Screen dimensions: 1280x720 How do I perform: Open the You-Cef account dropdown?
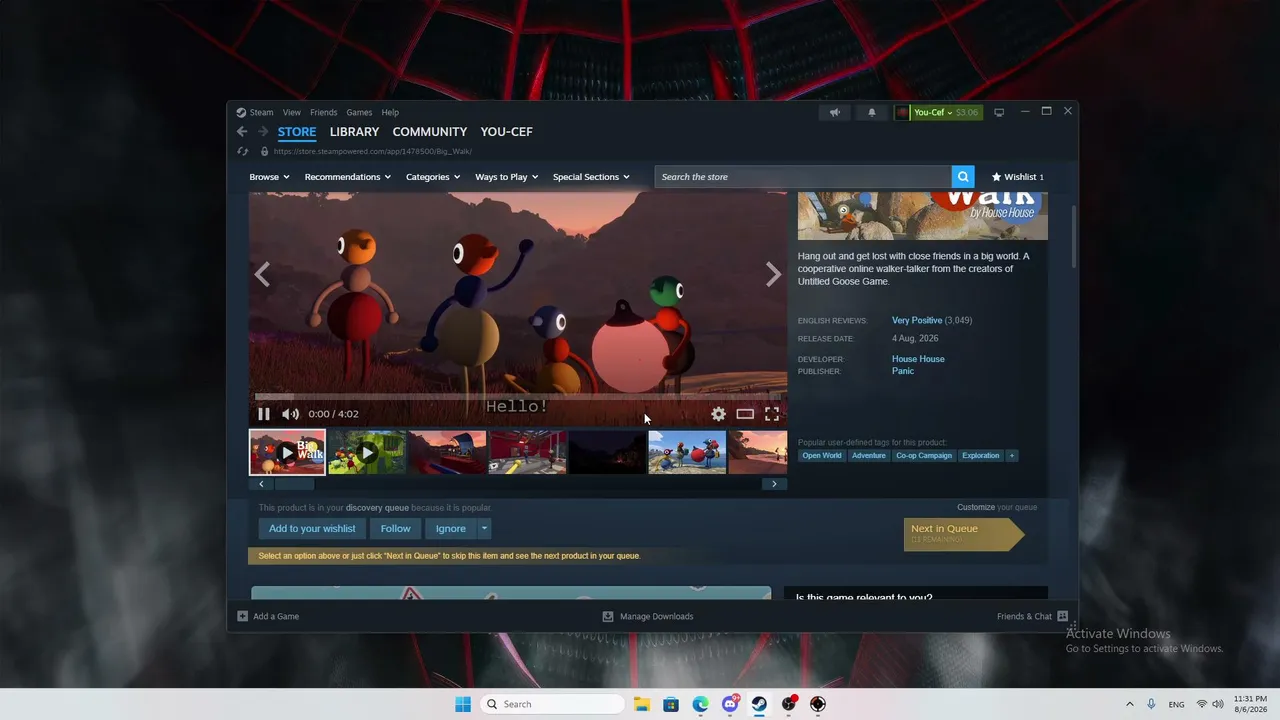tap(938, 113)
